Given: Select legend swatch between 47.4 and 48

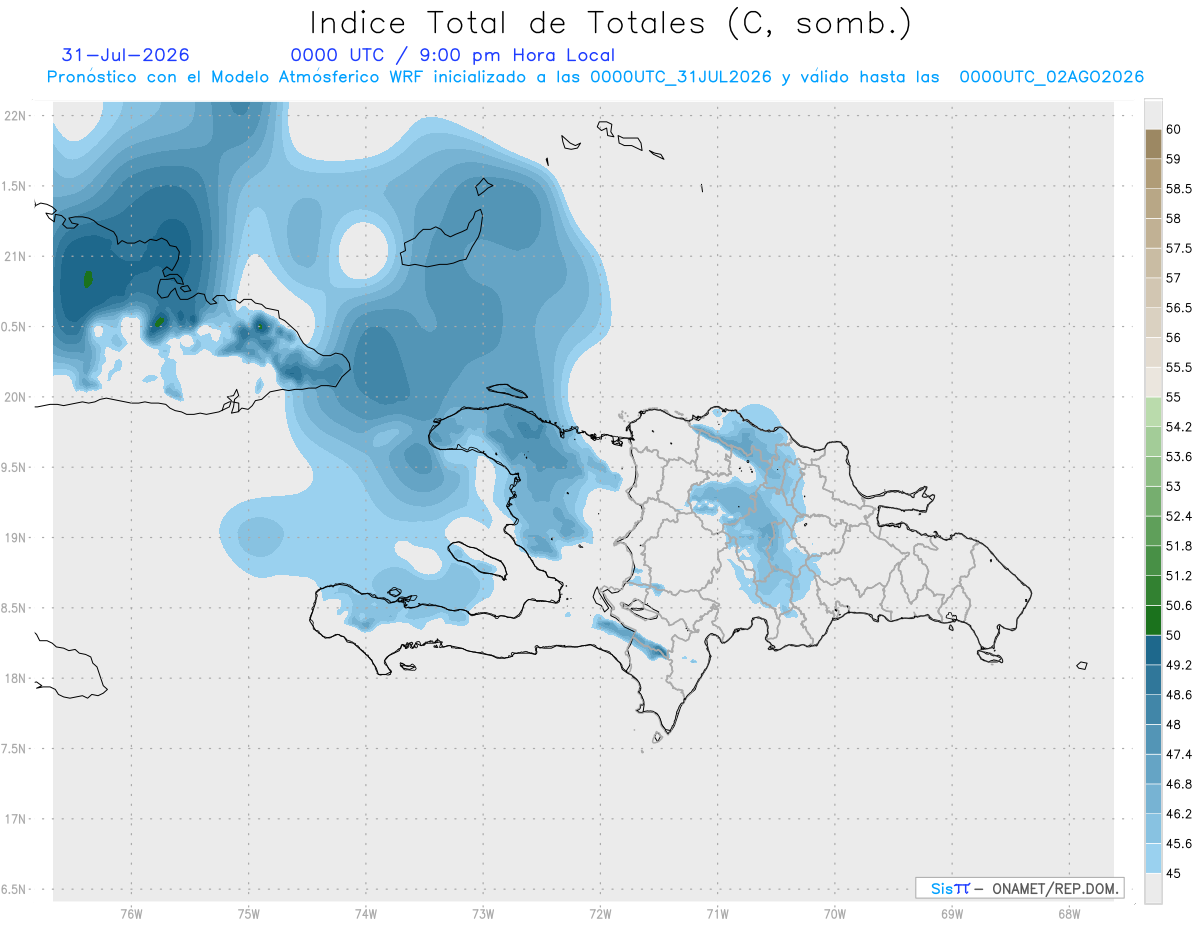Looking at the screenshot, I should [1153, 739].
